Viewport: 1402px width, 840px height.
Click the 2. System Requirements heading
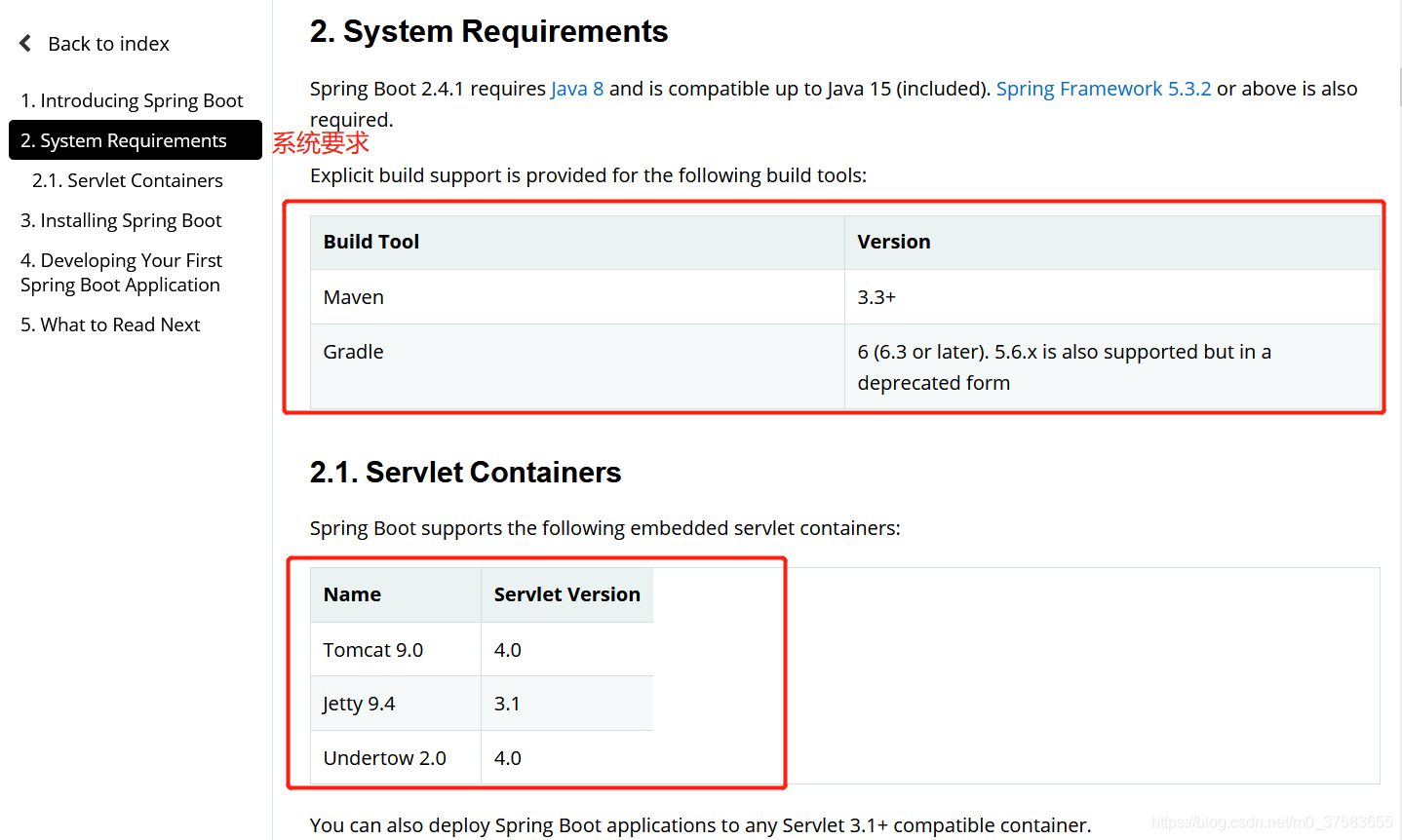pos(488,31)
